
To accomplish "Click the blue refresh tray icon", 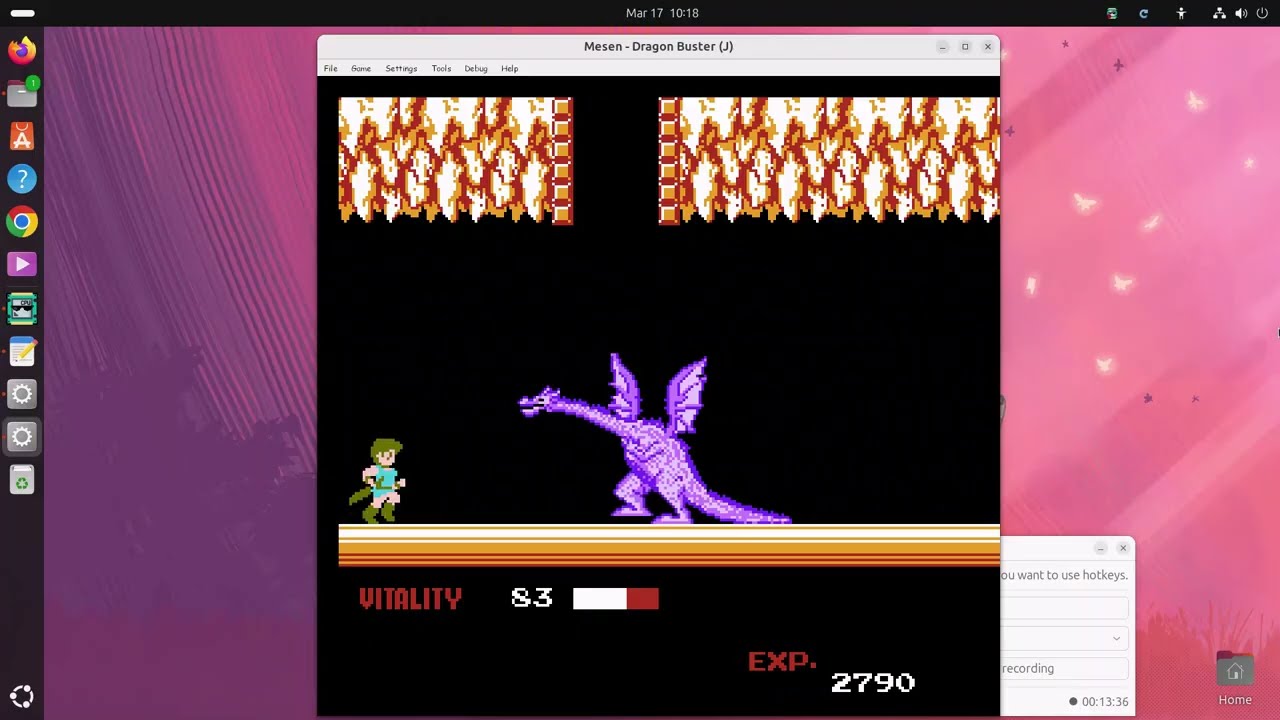I will tap(1144, 13).
